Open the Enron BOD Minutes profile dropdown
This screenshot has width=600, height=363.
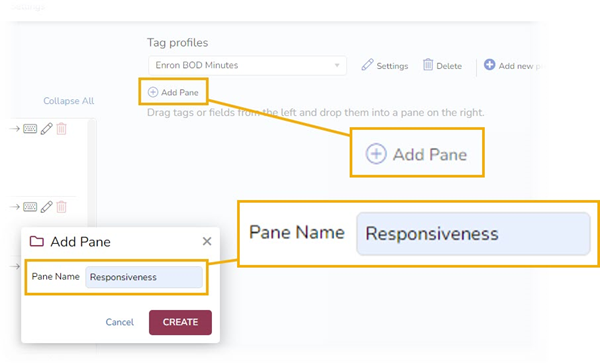pyautogui.click(x=248, y=65)
